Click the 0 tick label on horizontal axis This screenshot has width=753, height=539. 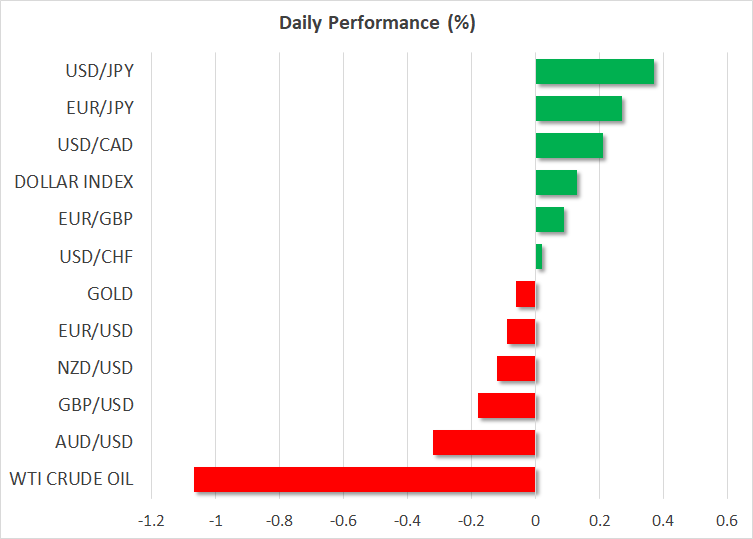(536, 521)
